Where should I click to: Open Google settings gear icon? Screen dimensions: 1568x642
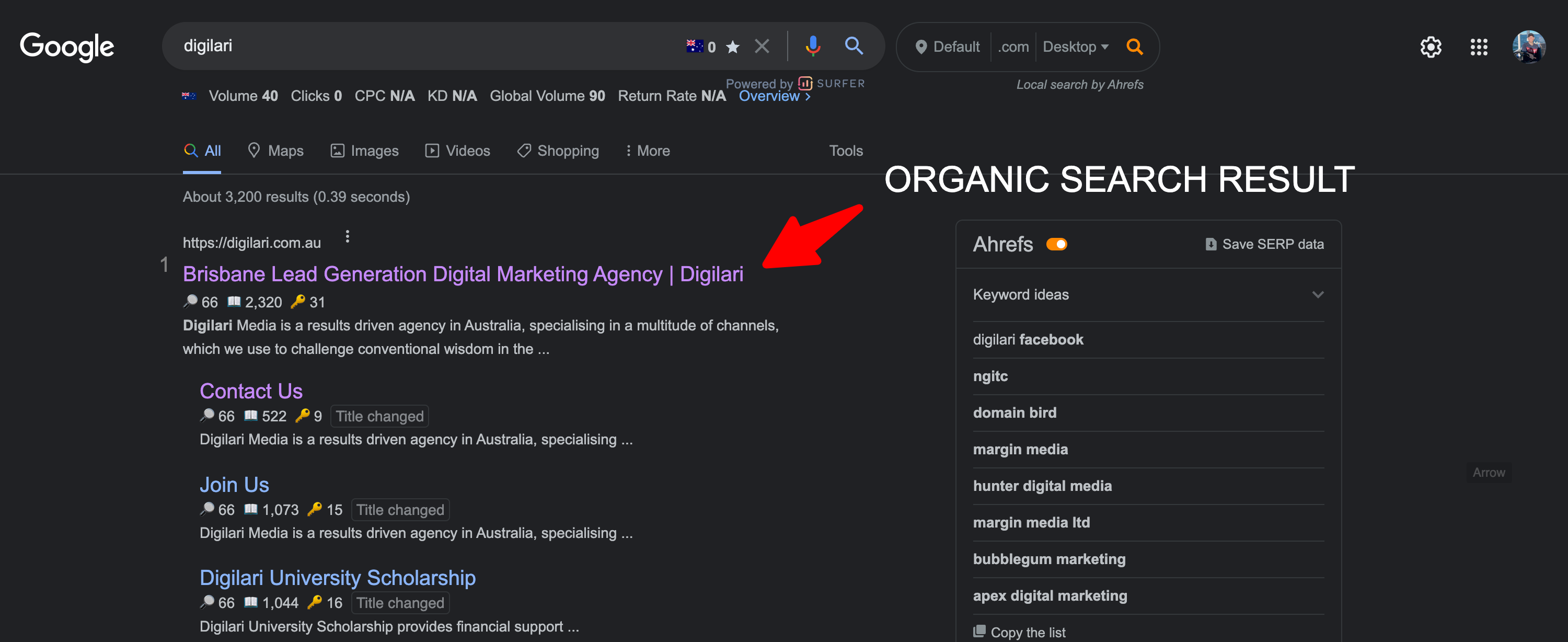(1430, 47)
